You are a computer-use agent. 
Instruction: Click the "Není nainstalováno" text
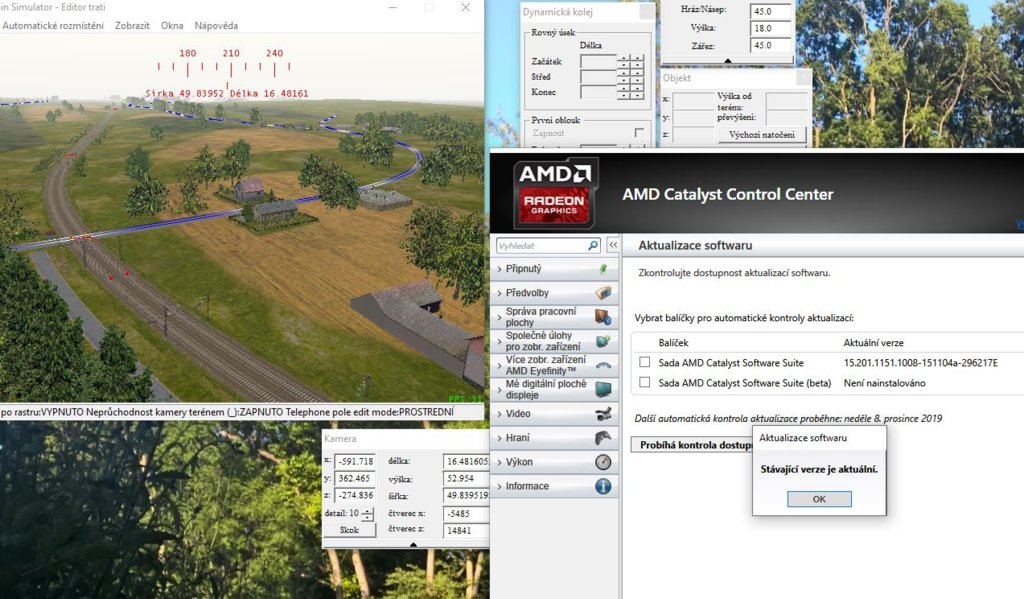pyautogui.click(x=884, y=383)
